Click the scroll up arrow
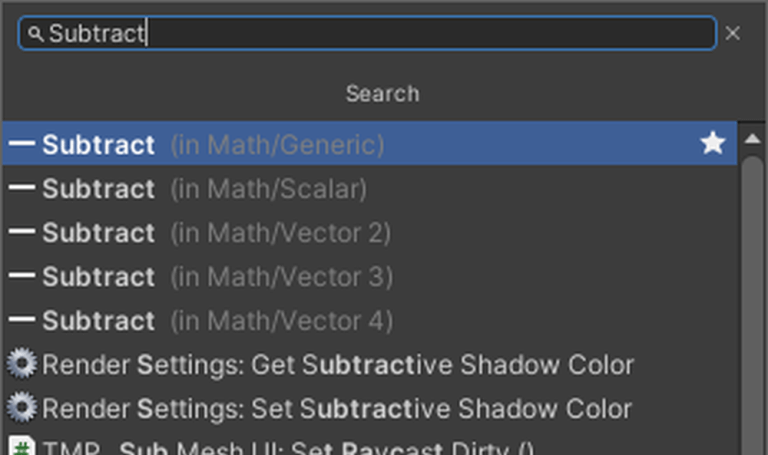Viewport: 768px width, 455px height. (753, 137)
